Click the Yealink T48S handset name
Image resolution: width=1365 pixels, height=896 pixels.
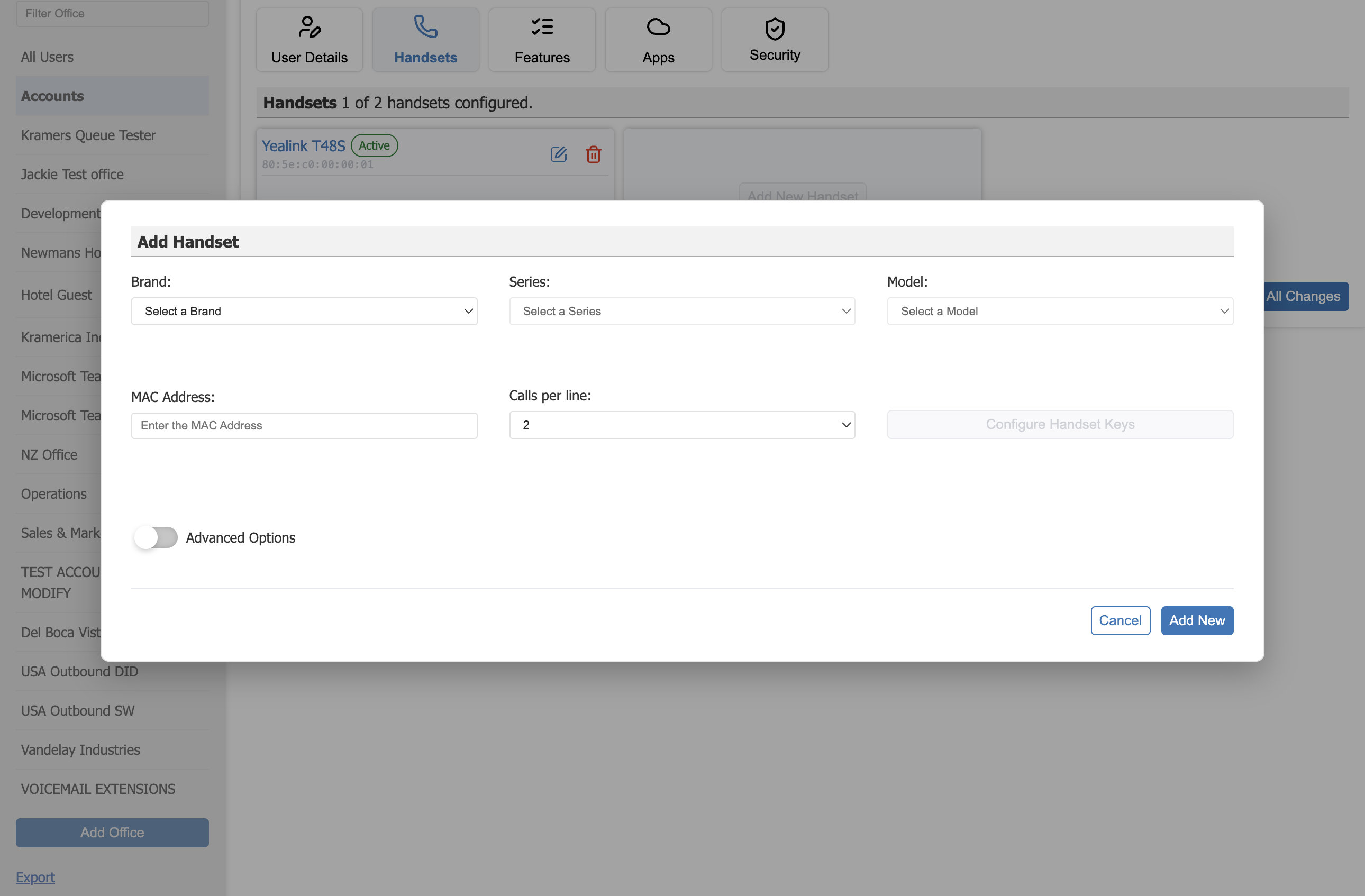303,145
